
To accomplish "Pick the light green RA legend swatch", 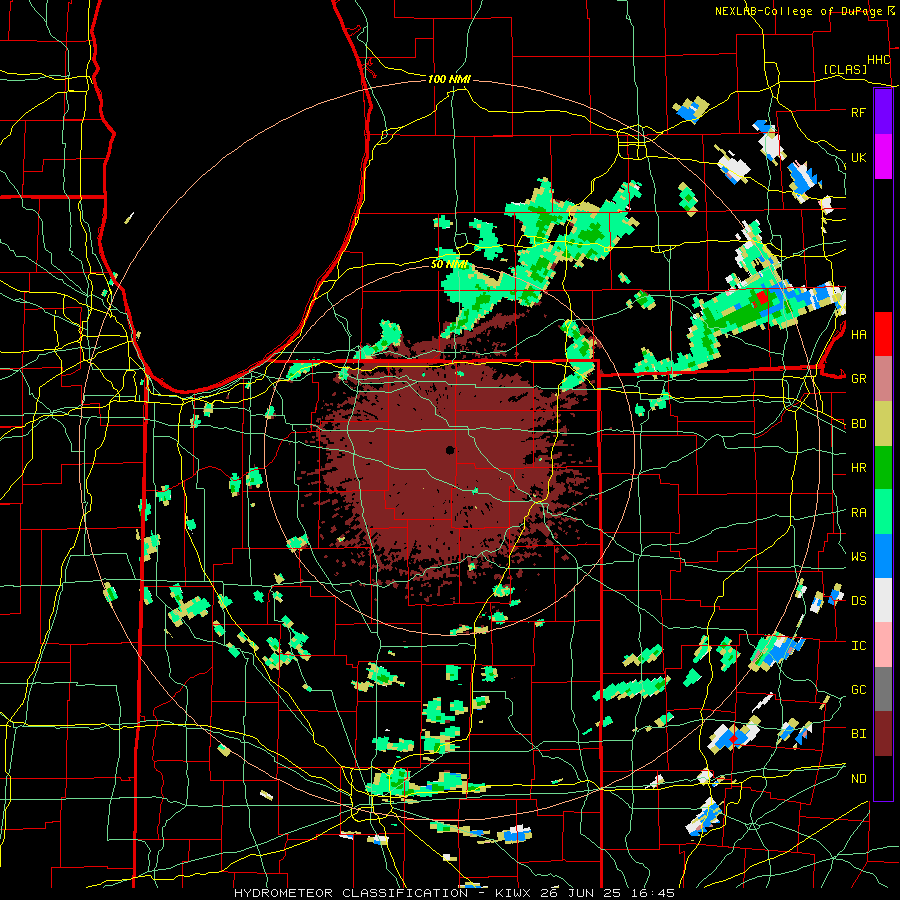I will pyautogui.click(x=883, y=512).
